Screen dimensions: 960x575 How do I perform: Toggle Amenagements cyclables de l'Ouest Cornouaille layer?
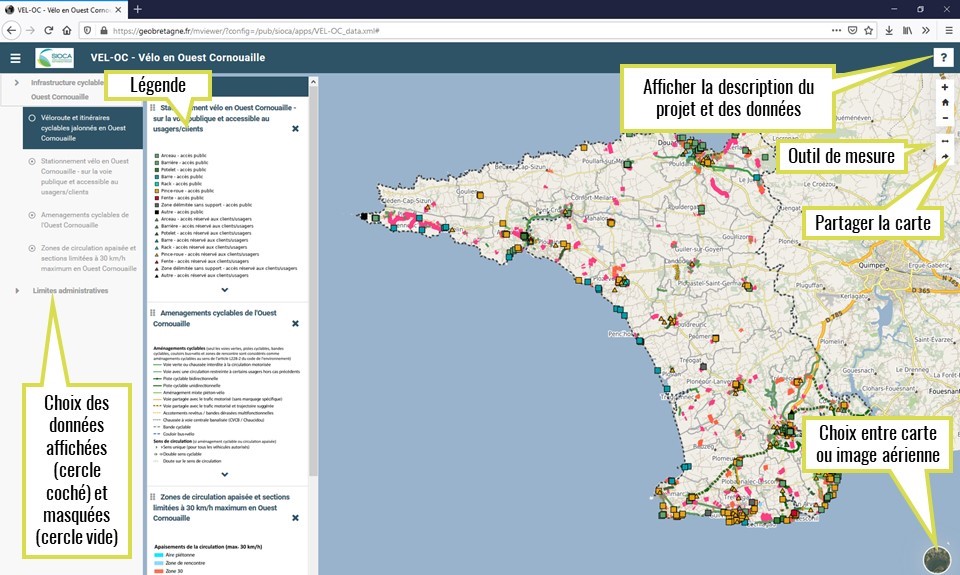pos(32,215)
